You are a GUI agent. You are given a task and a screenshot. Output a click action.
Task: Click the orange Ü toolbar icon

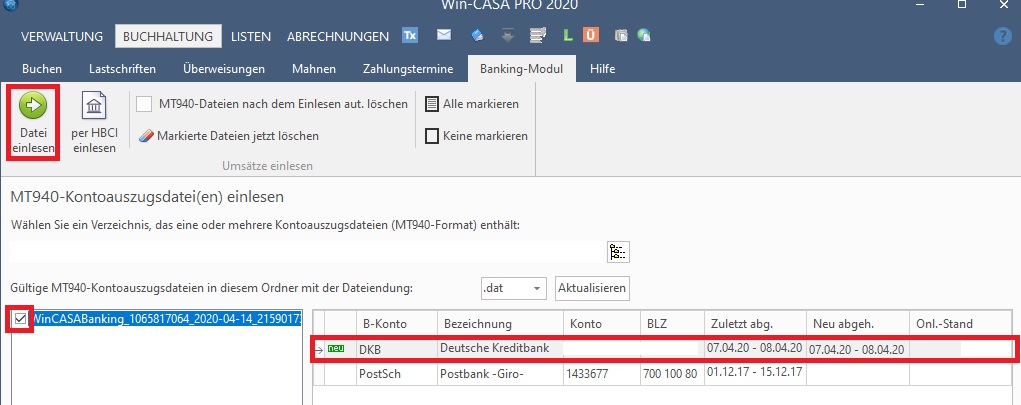[x=591, y=36]
